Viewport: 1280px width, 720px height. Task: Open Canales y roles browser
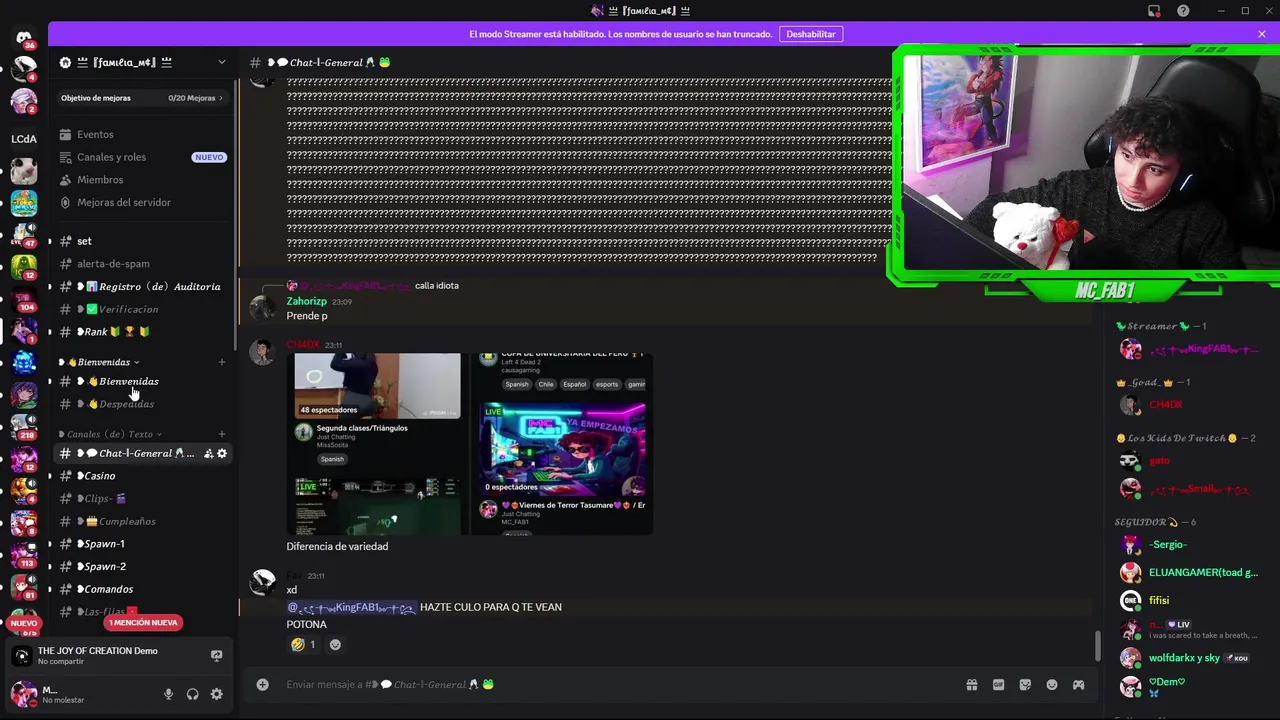142,157
